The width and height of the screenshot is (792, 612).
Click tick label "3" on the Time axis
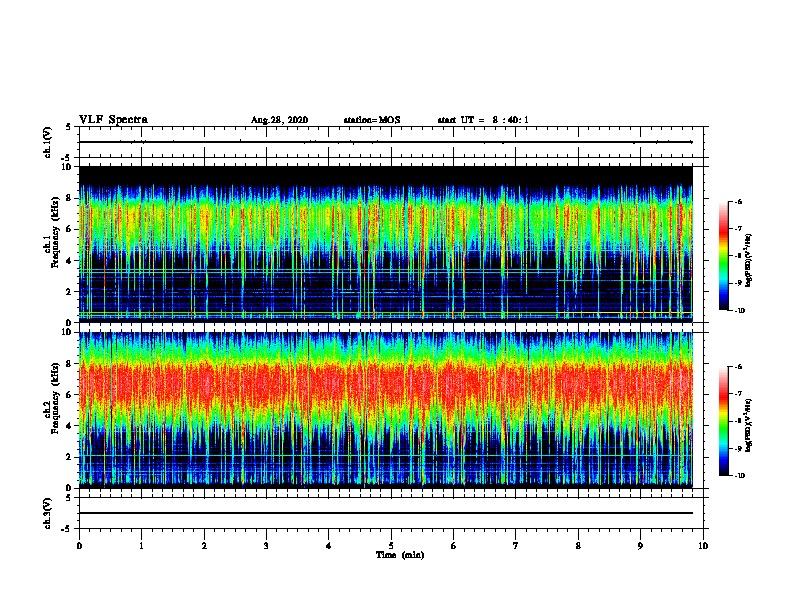[266, 546]
